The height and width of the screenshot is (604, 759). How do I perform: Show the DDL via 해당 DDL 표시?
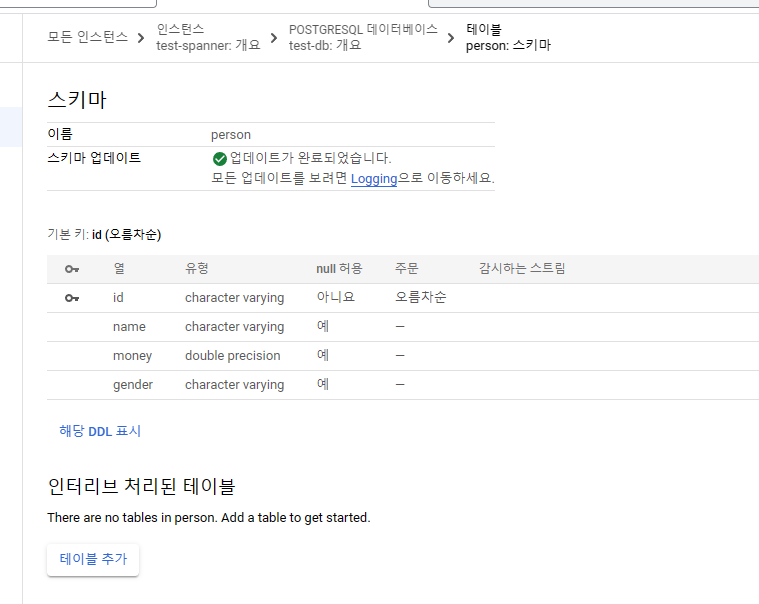tap(100, 431)
